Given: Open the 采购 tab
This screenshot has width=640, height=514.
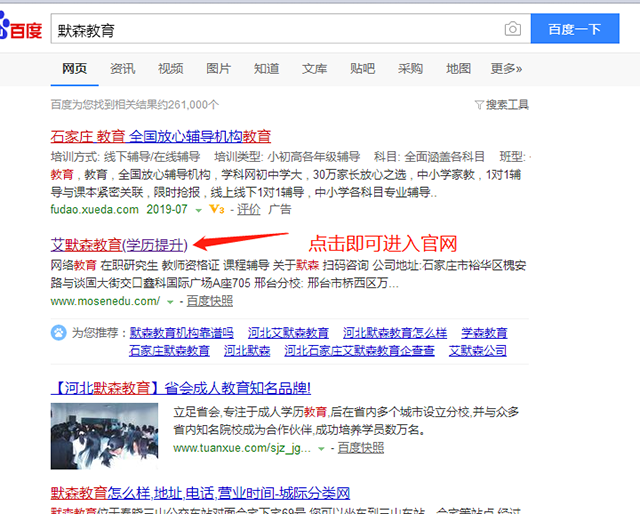Looking at the screenshot, I should [x=410, y=69].
